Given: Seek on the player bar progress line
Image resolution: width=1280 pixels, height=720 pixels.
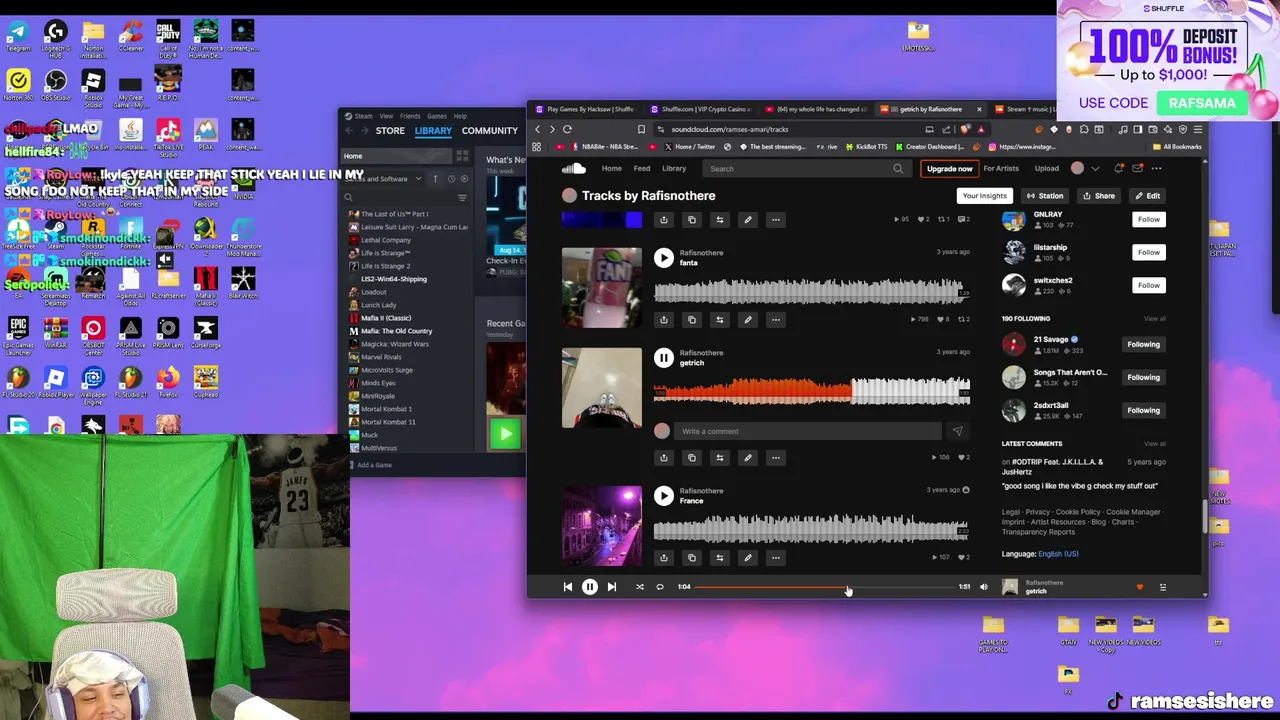Looking at the screenshot, I should (824, 587).
